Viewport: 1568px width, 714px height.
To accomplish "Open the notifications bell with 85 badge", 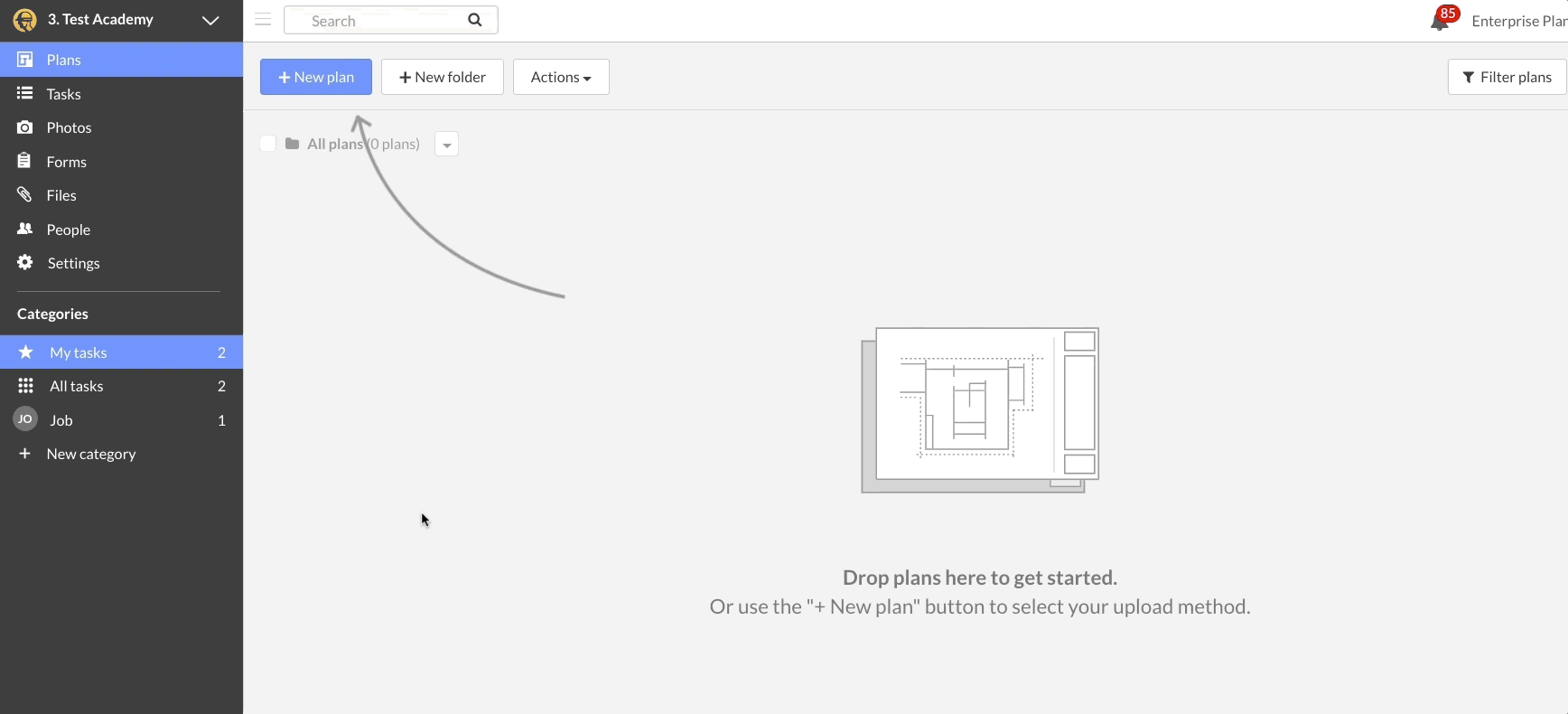I will [1442, 19].
